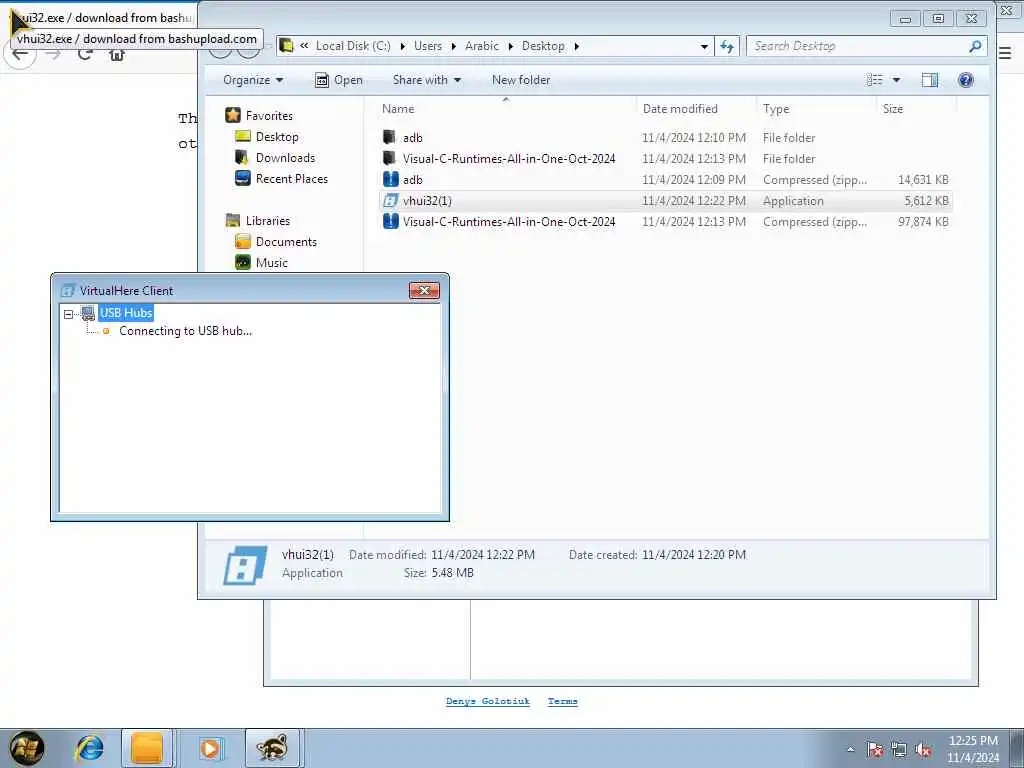Open the change view options arrow
The image size is (1024, 768).
897,80
